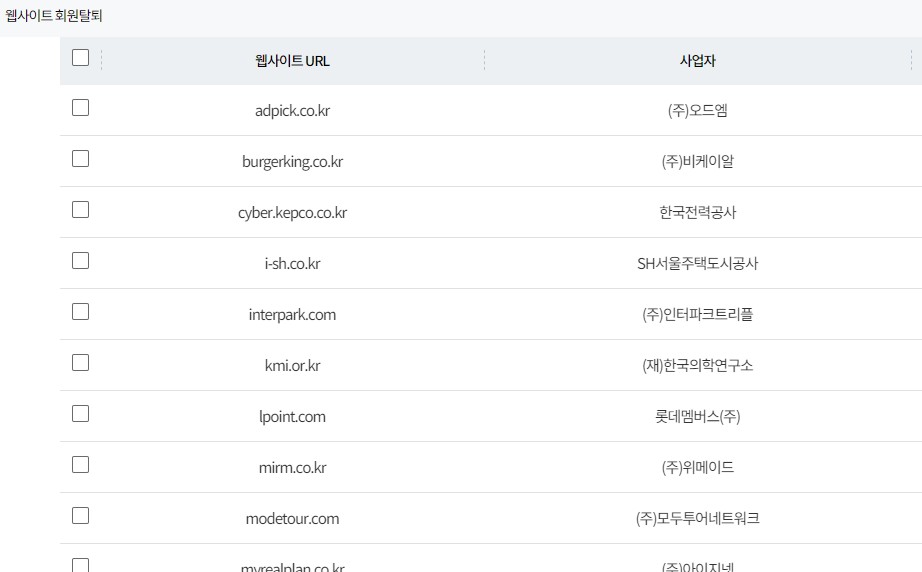922x572 pixels.
Task: Select the modetour.com URL cell
Action: click(x=292, y=519)
